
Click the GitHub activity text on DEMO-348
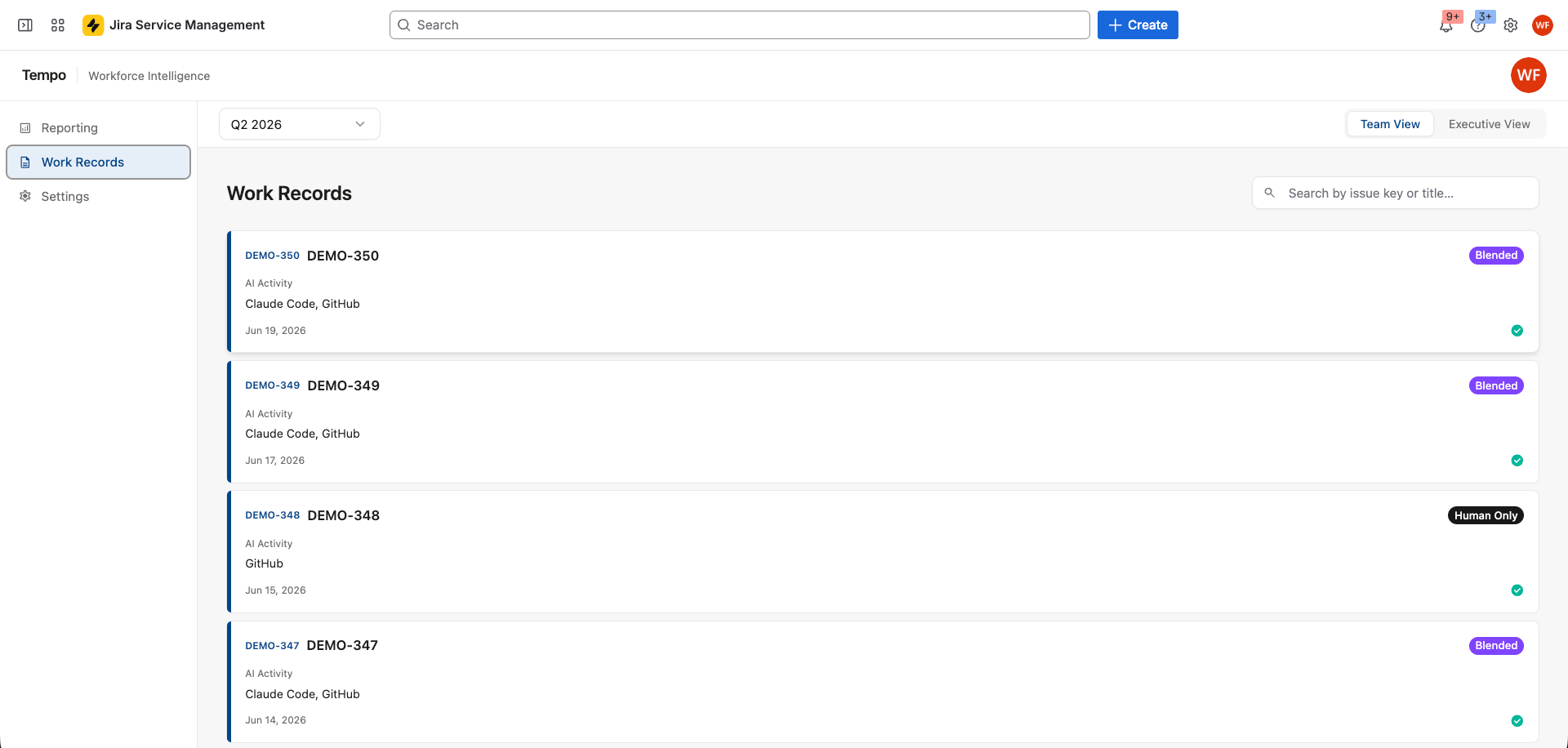pos(265,563)
